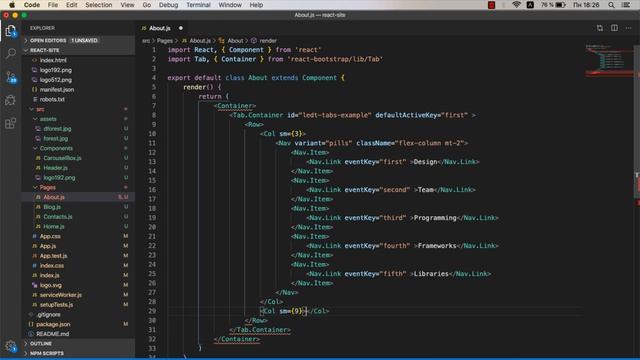The width and height of the screenshot is (640, 360).
Task: Open serviceWorker.js in the explorer
Action: point(60,295)
